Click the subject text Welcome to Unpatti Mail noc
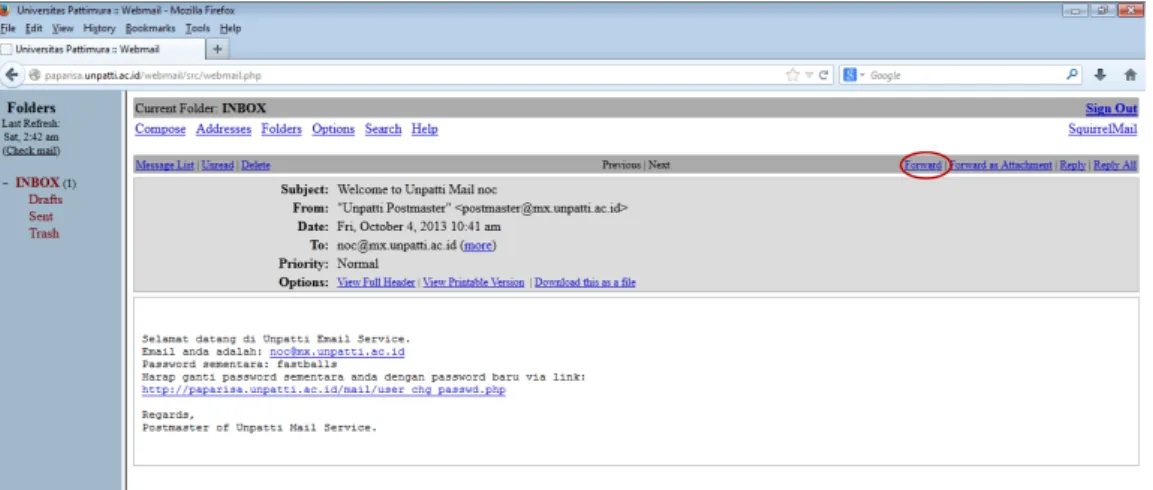 pos(417,189)
